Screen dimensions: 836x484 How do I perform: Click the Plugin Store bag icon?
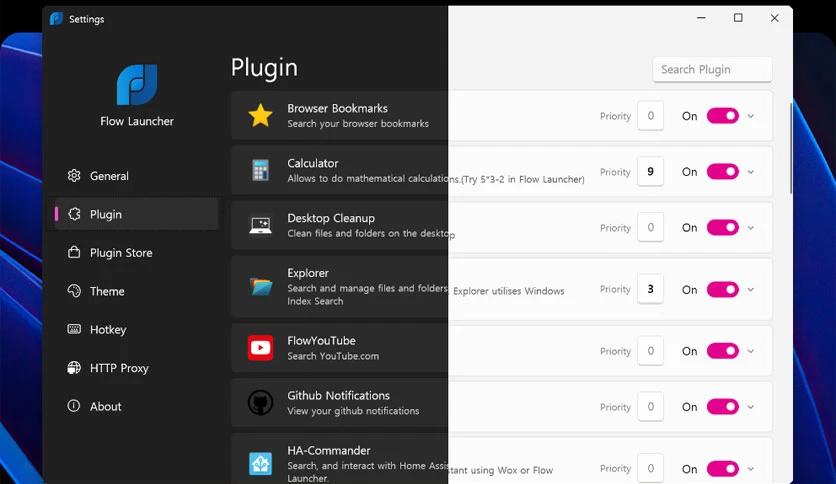tap(74, 252)
